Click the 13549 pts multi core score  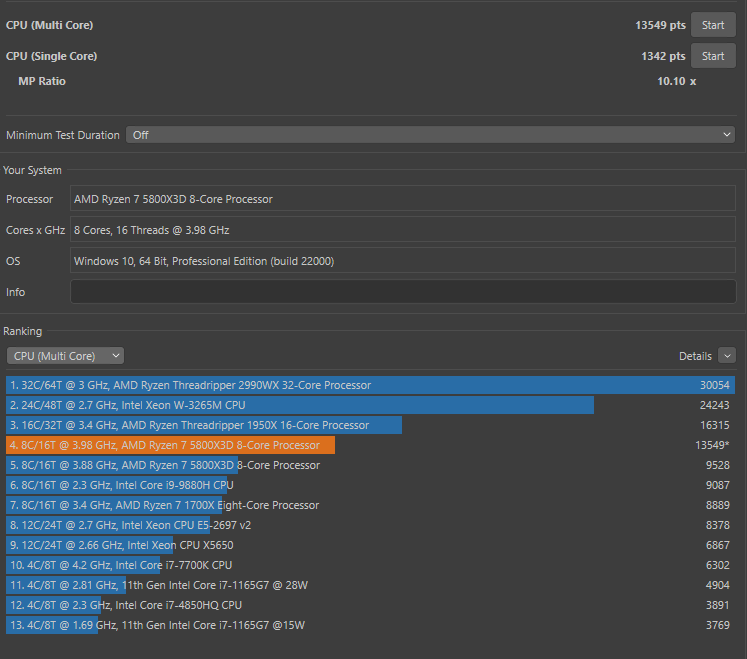(660, 25)
